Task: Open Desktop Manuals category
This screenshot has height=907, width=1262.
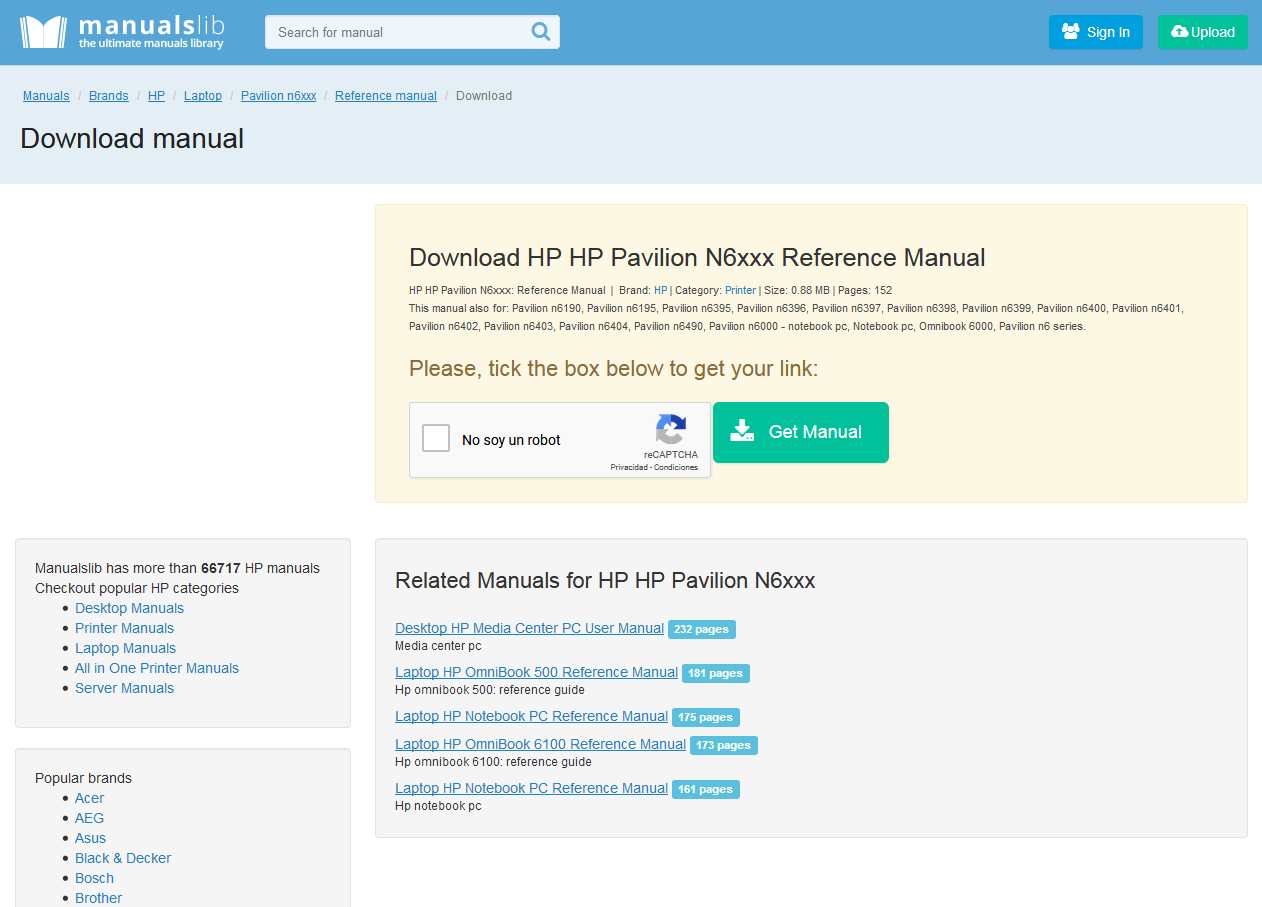Action: click(129, 608)
